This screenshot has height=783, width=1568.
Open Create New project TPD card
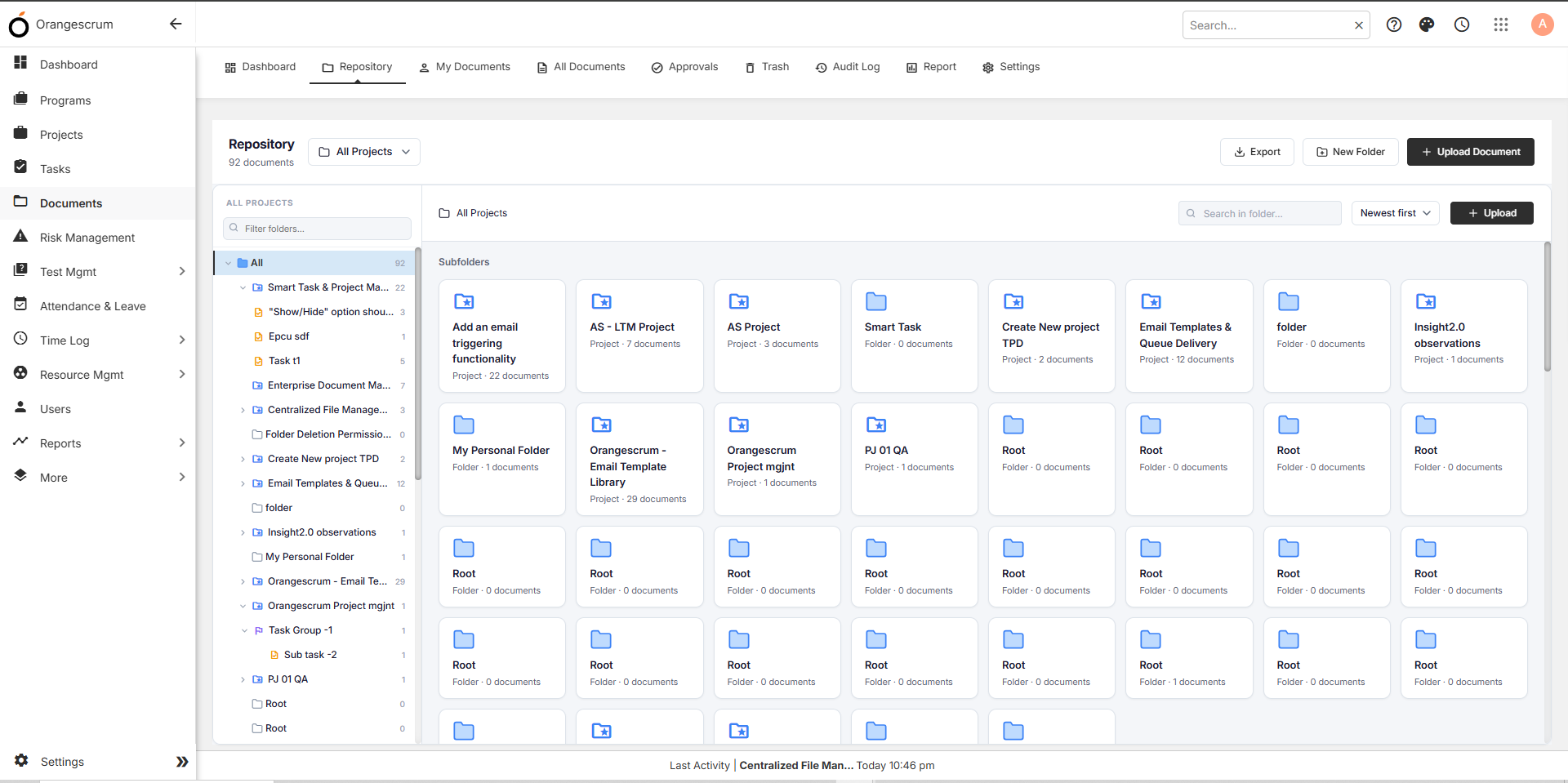coord(1052,336)
